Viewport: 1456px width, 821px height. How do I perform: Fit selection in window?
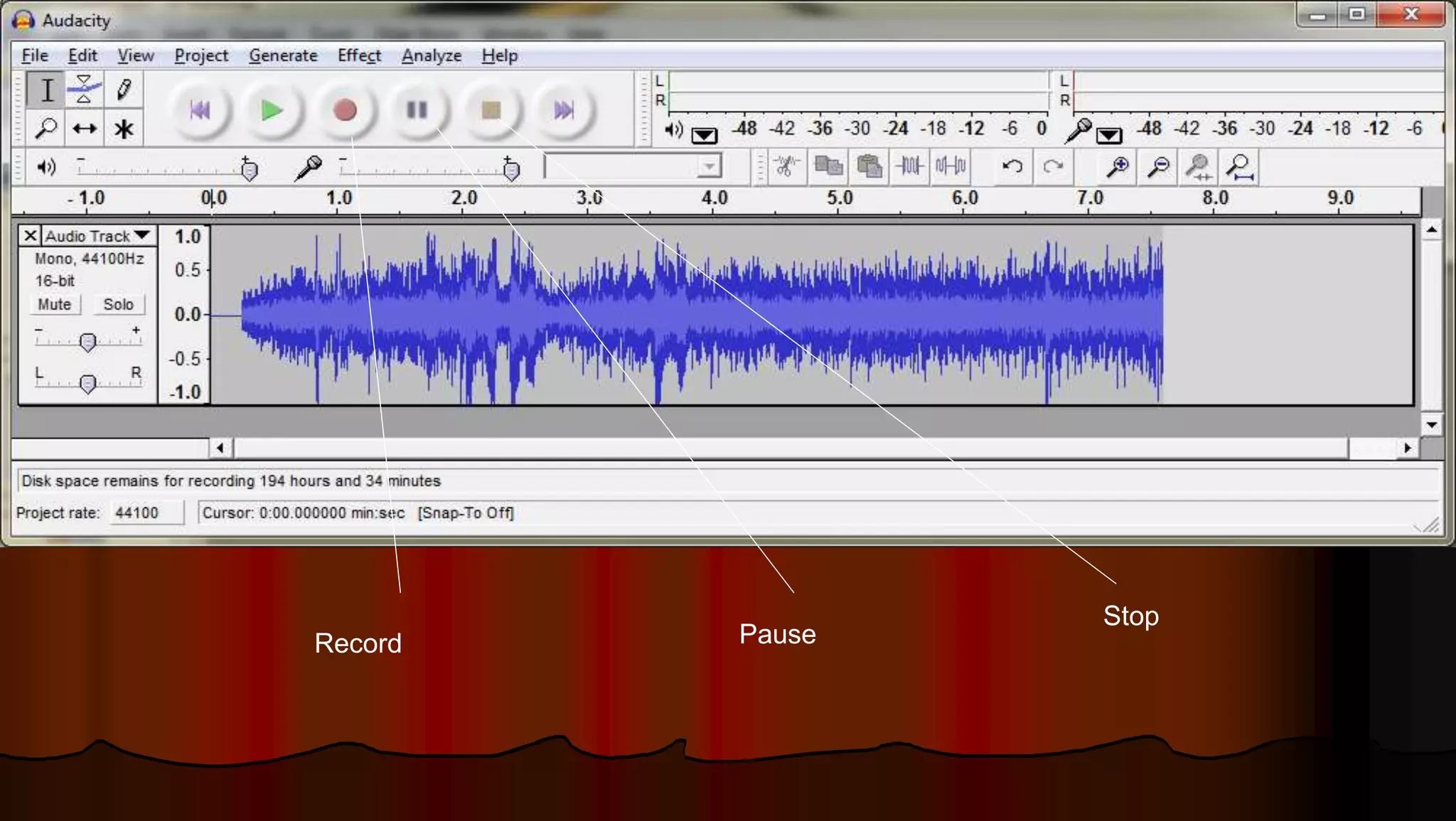point(1199,167)
